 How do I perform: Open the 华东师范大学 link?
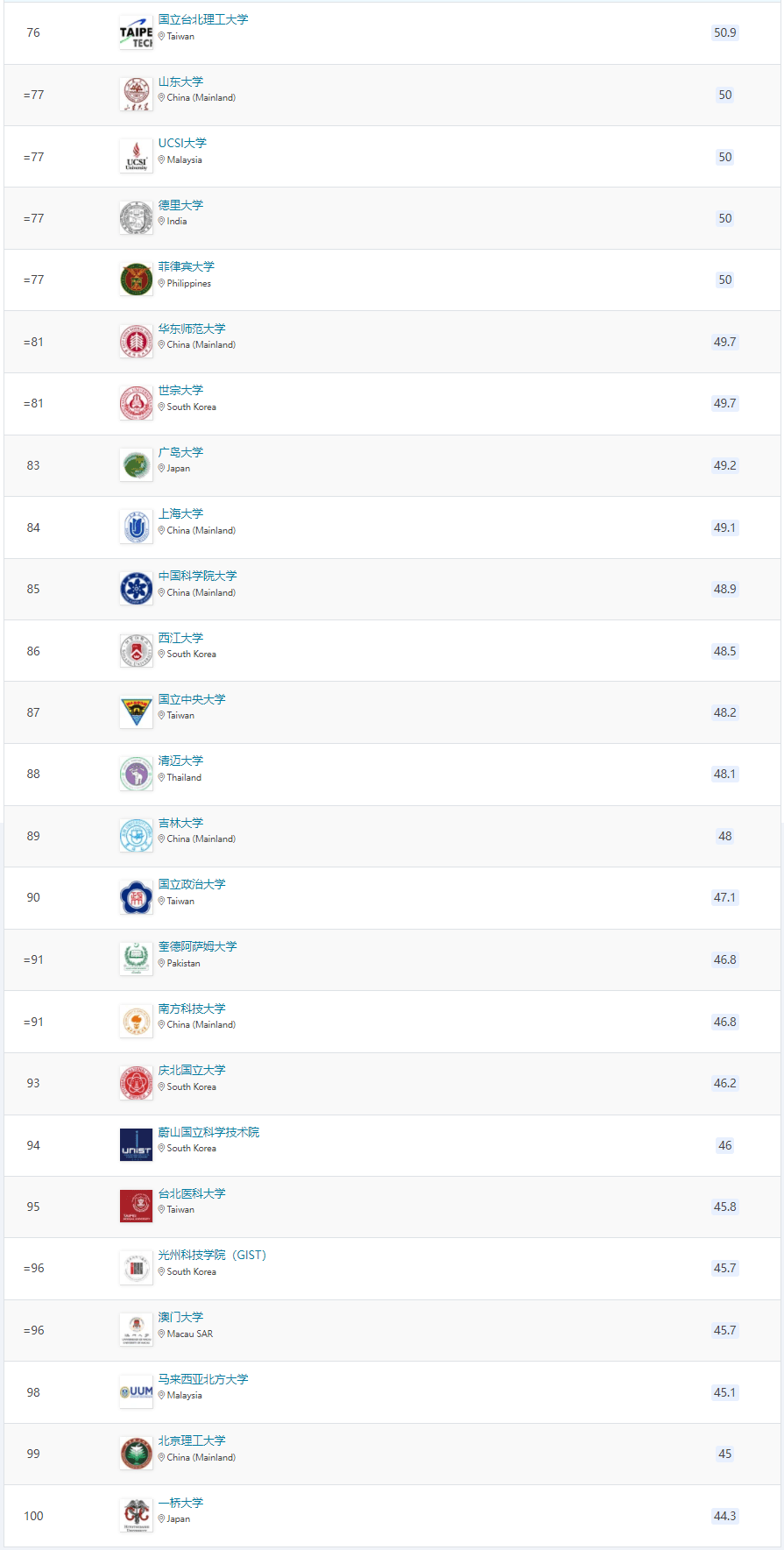coord(192,329)
